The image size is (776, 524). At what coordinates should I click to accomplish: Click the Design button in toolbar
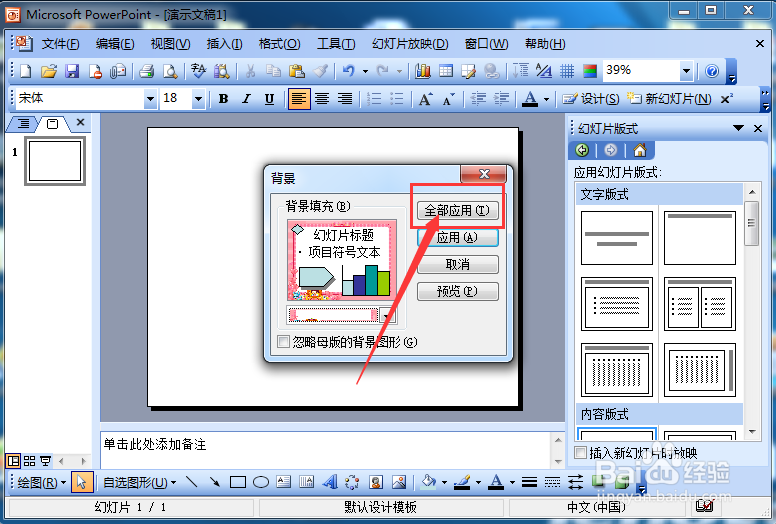point(591,99)
